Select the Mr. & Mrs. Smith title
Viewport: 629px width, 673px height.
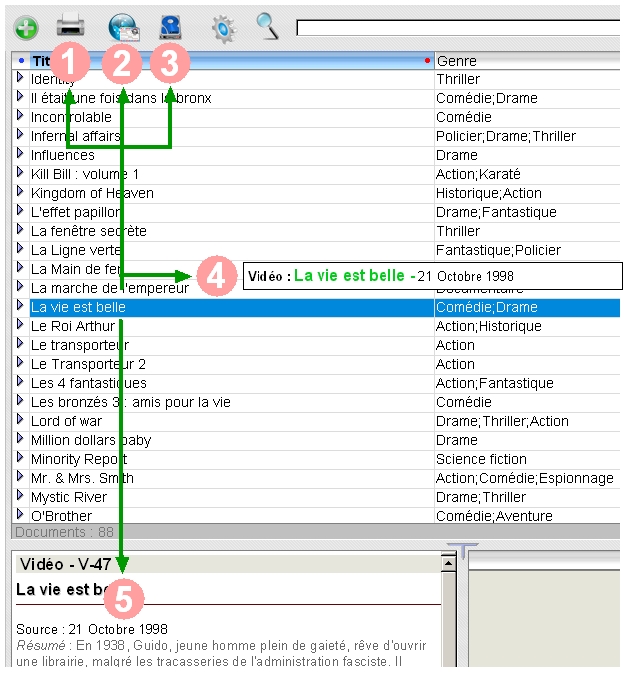82,478
